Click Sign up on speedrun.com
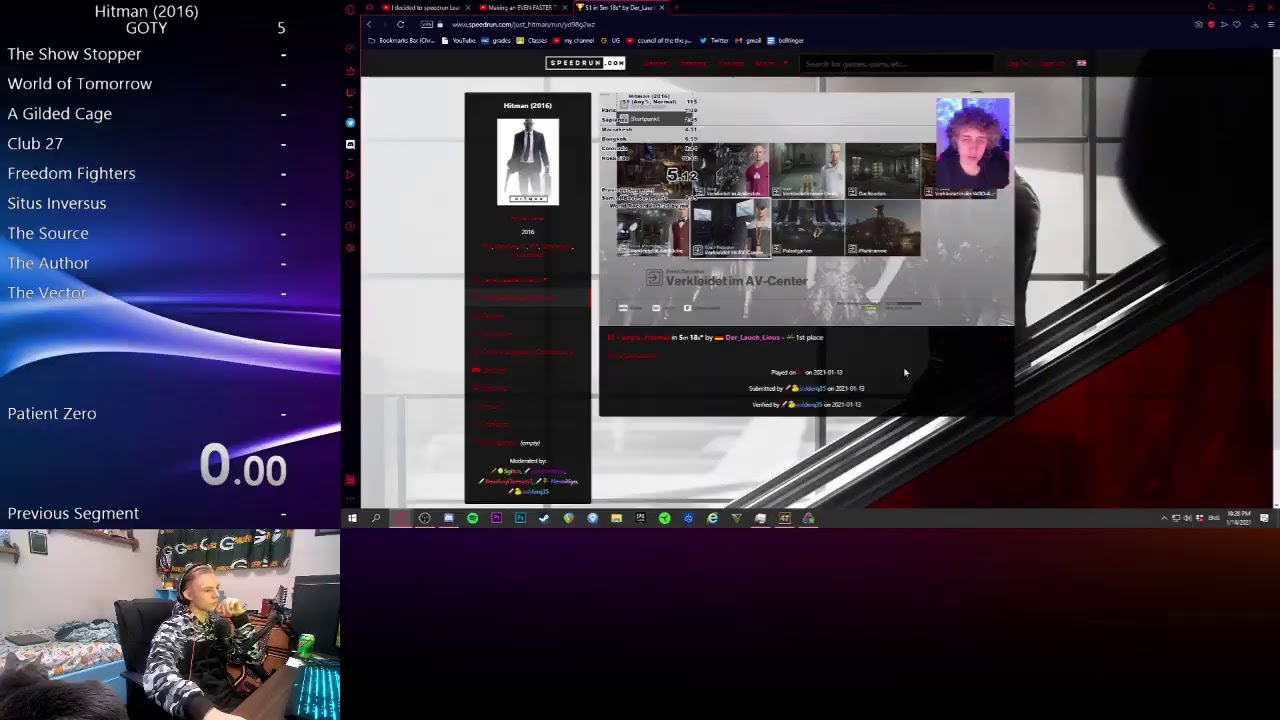The height and width of the screenshot is (720, 1280). 1052,63
